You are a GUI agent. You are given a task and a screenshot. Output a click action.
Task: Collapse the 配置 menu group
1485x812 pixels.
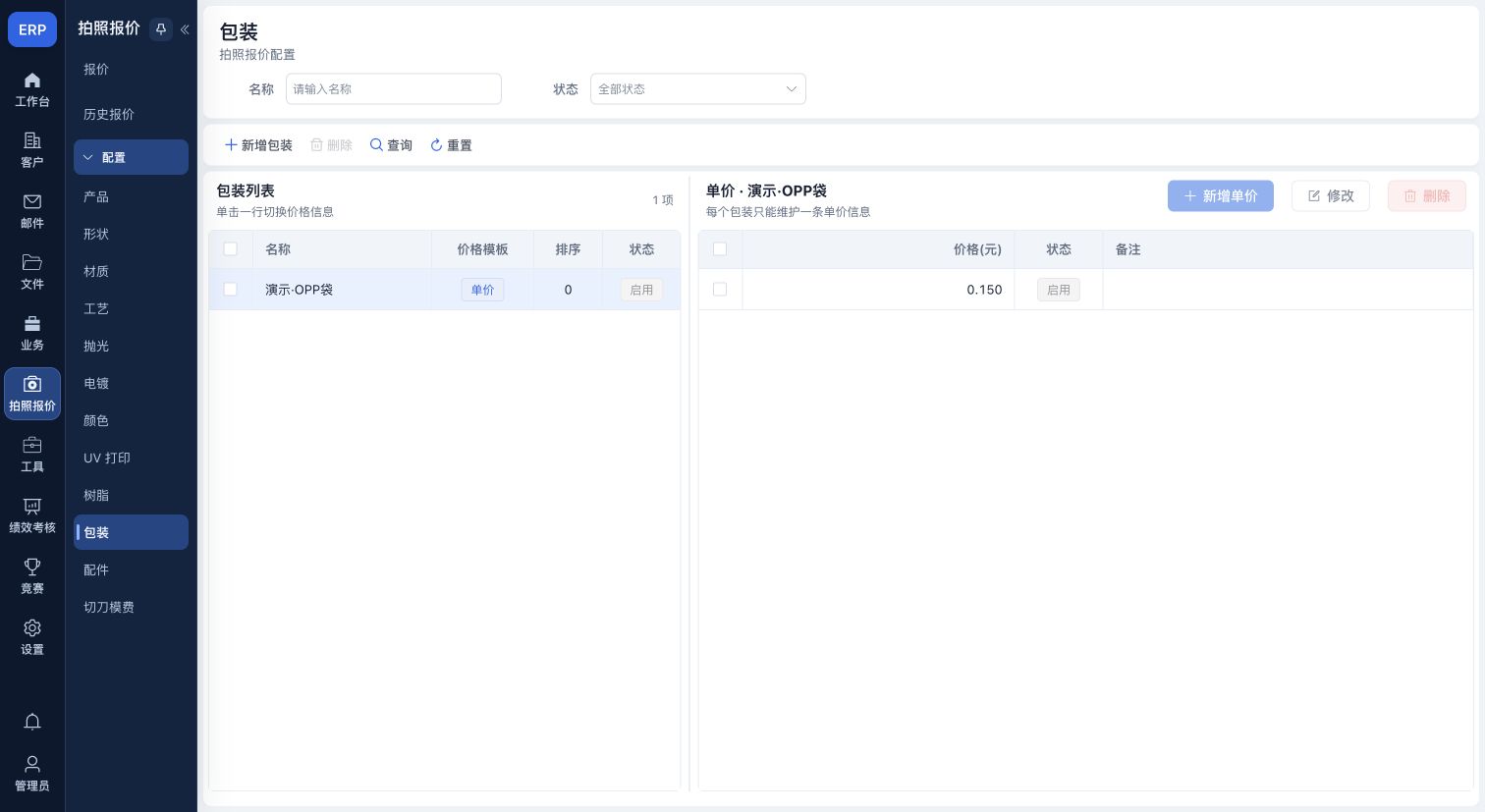(131, 157)
